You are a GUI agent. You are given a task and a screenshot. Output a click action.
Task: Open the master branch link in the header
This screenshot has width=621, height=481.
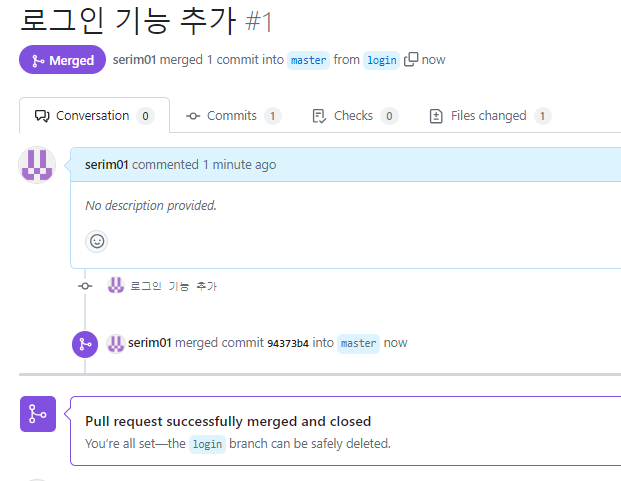coord(309,60)
